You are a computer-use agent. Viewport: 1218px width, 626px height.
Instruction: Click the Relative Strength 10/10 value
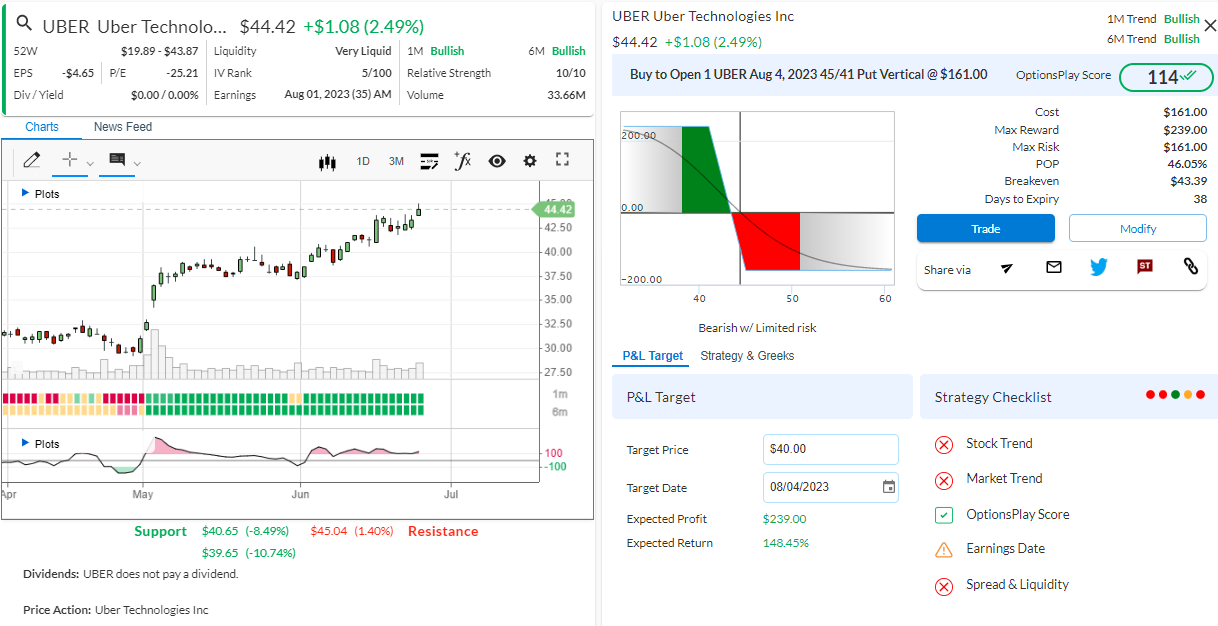click(x=571, y=73)
